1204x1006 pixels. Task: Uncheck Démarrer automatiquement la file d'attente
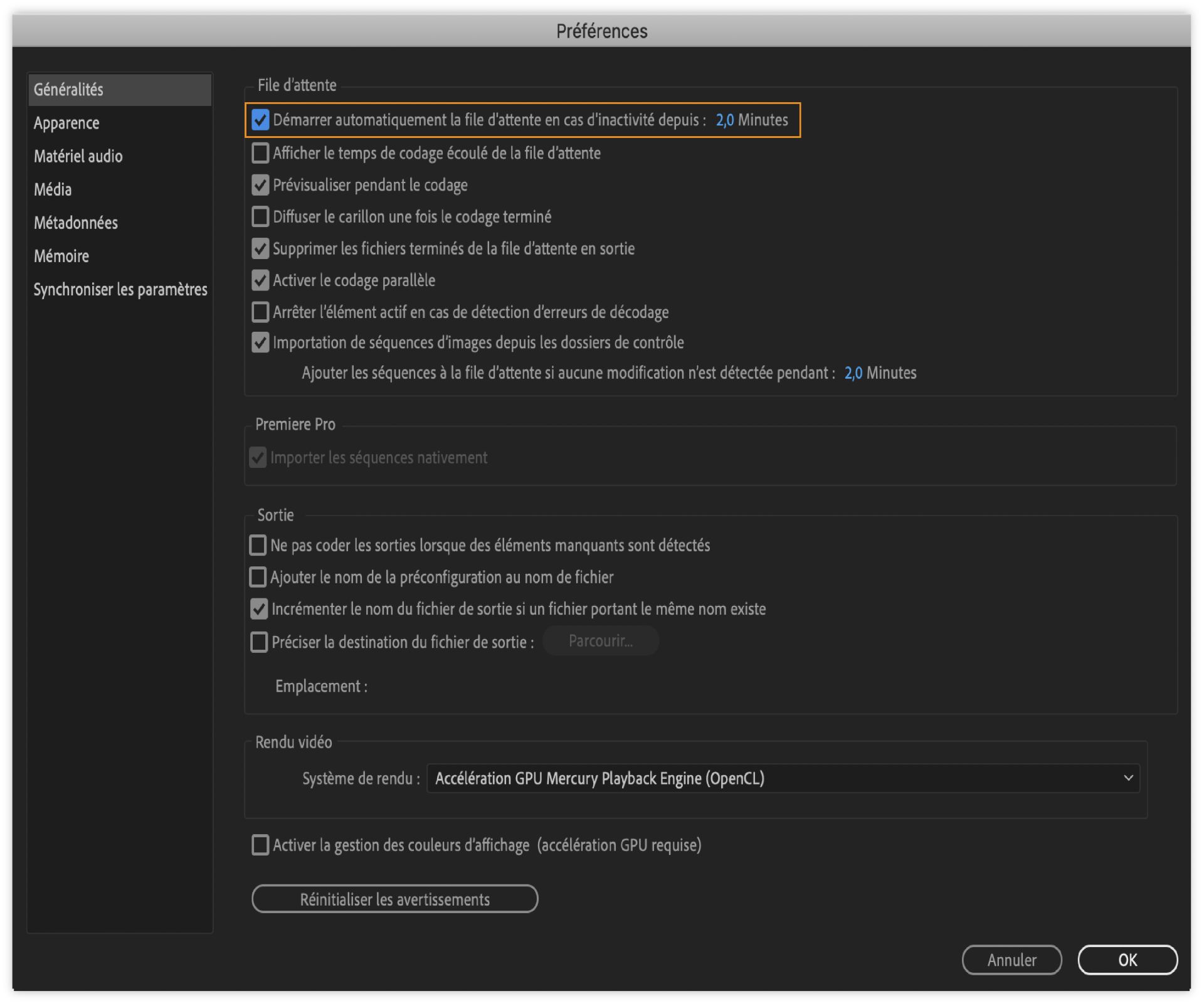coord(260,120)
